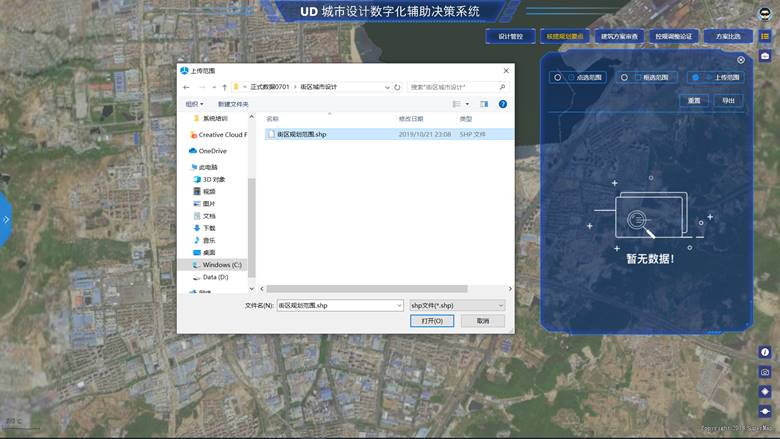Click the Creative Cloud Files icon

193,135
